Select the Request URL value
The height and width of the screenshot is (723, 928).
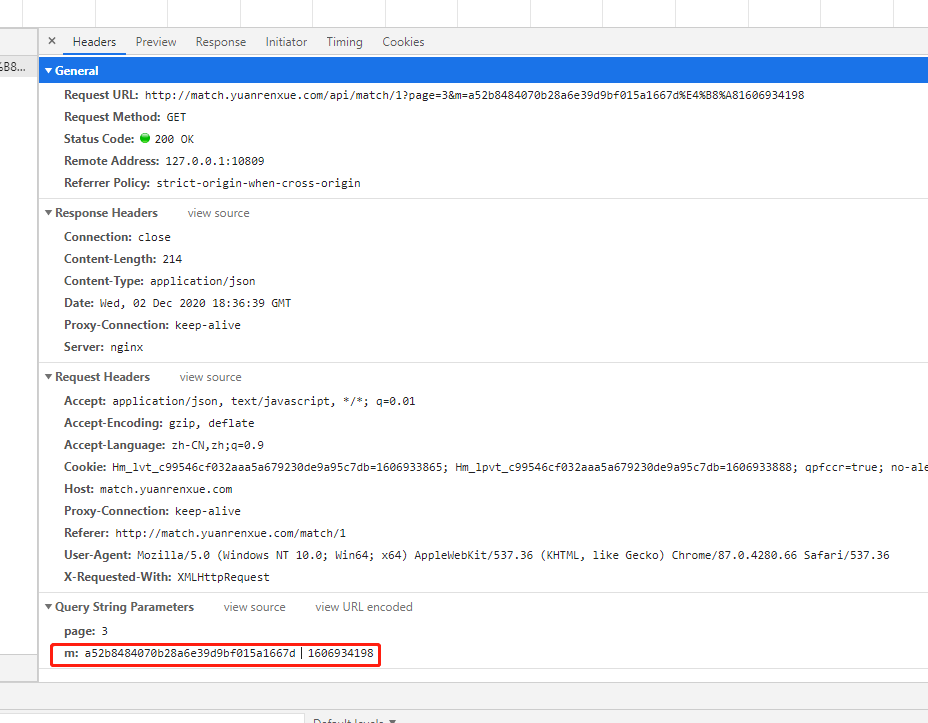474,95
